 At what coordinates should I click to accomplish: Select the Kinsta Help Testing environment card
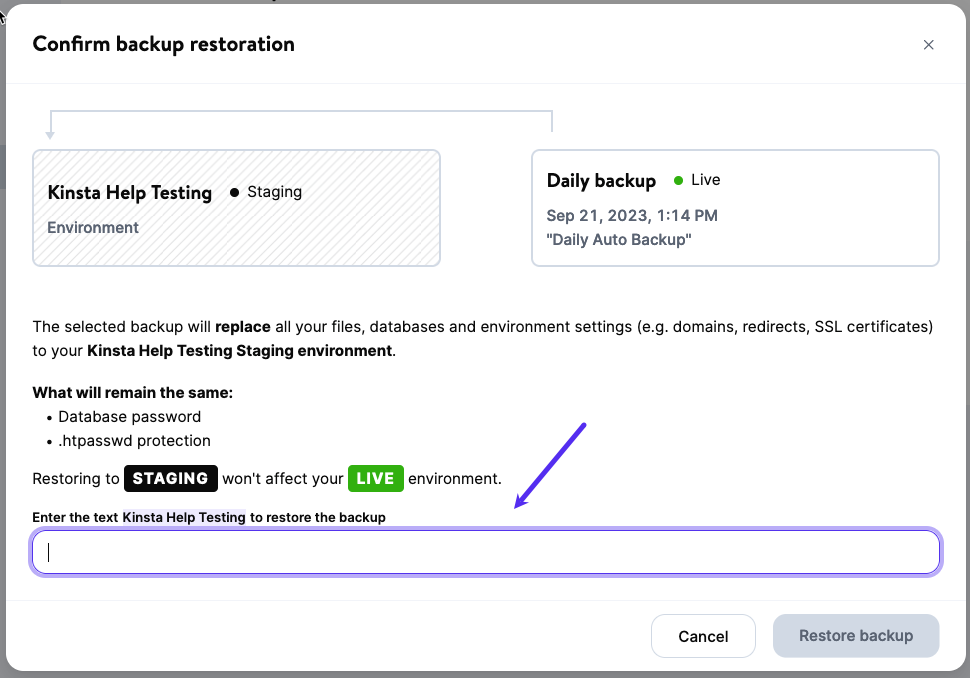[236, 207]
